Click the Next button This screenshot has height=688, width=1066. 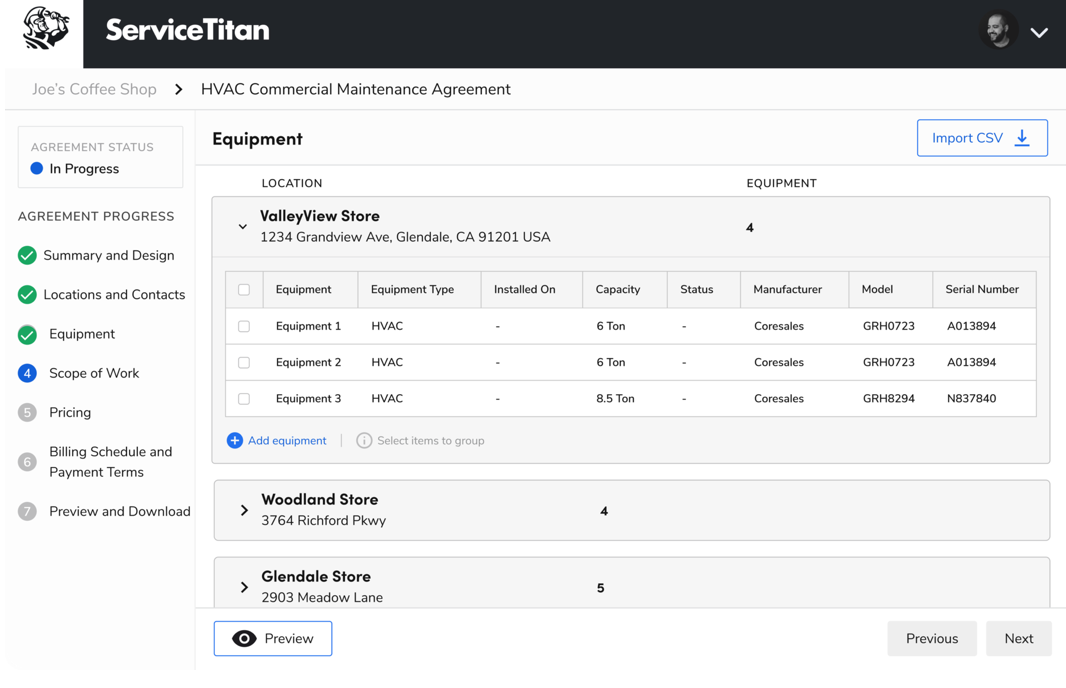(1019, 638)
